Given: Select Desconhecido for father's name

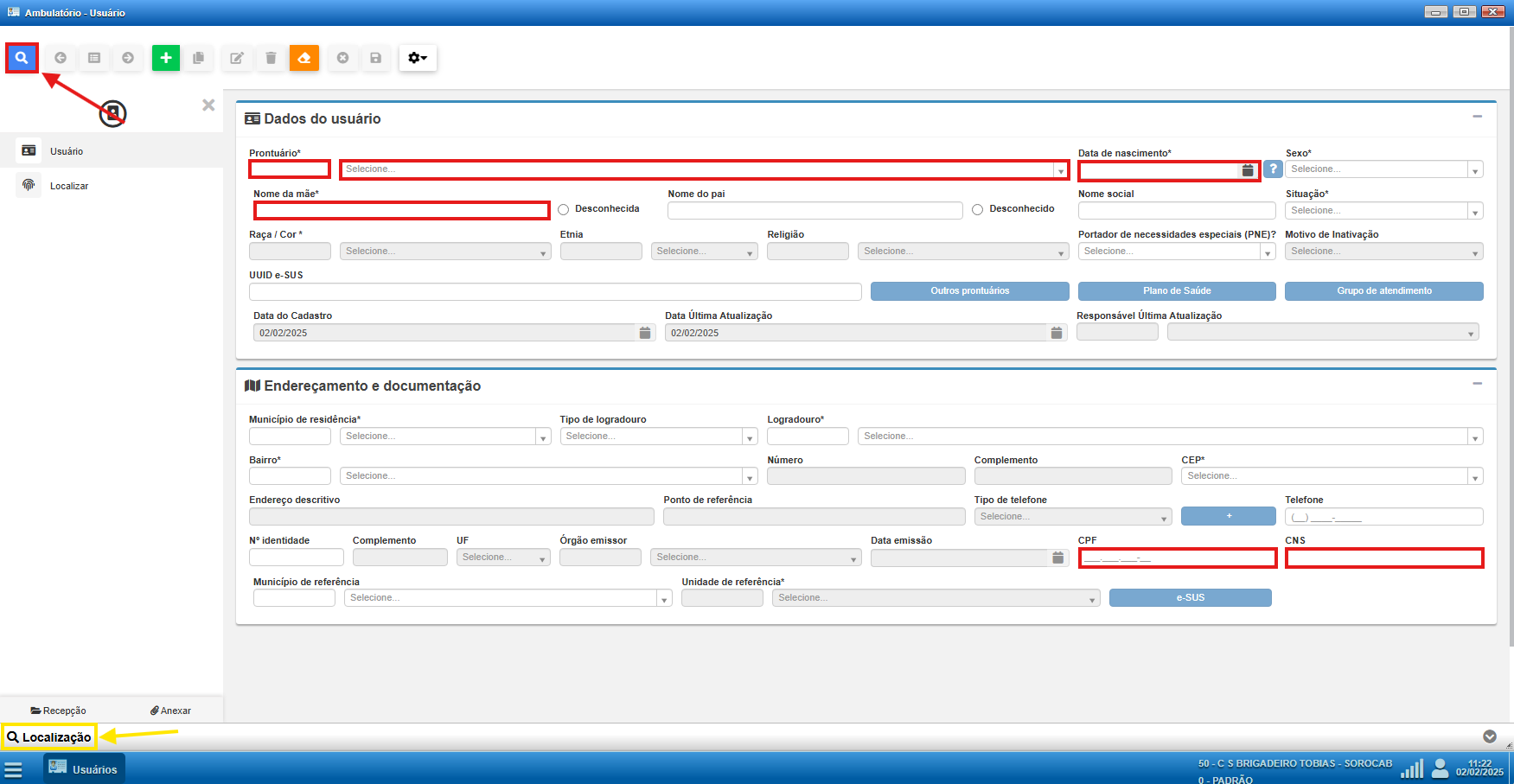Looking at the screenshot, I should point(977,209).
